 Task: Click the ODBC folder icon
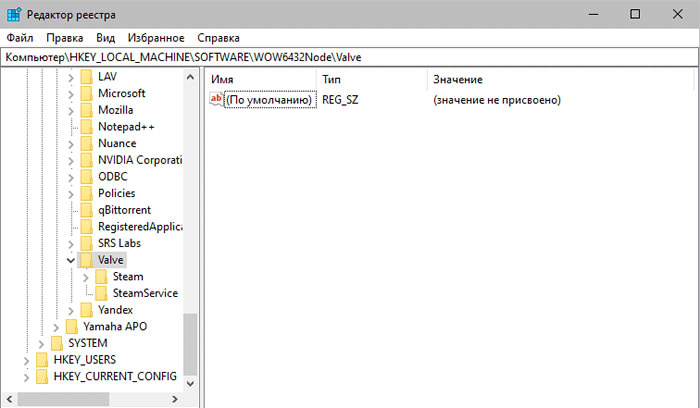pos(87,177)
